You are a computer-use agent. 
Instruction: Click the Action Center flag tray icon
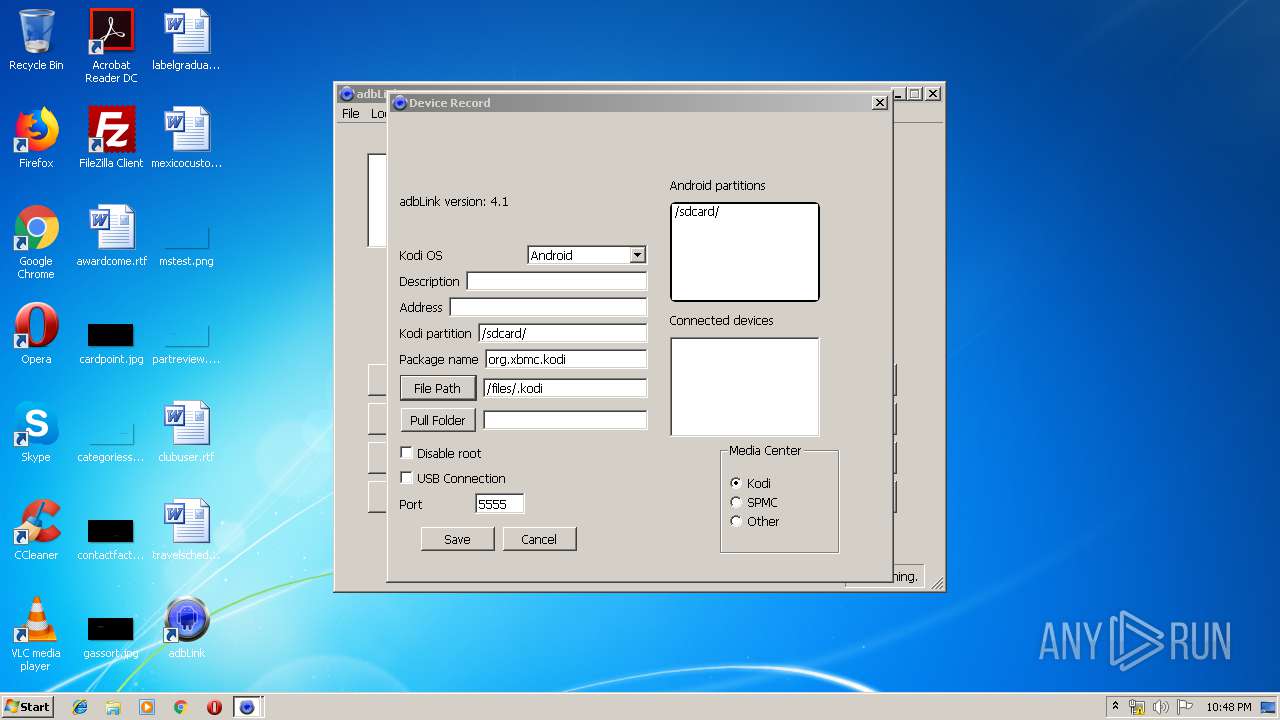click(x=1184, y=707)
